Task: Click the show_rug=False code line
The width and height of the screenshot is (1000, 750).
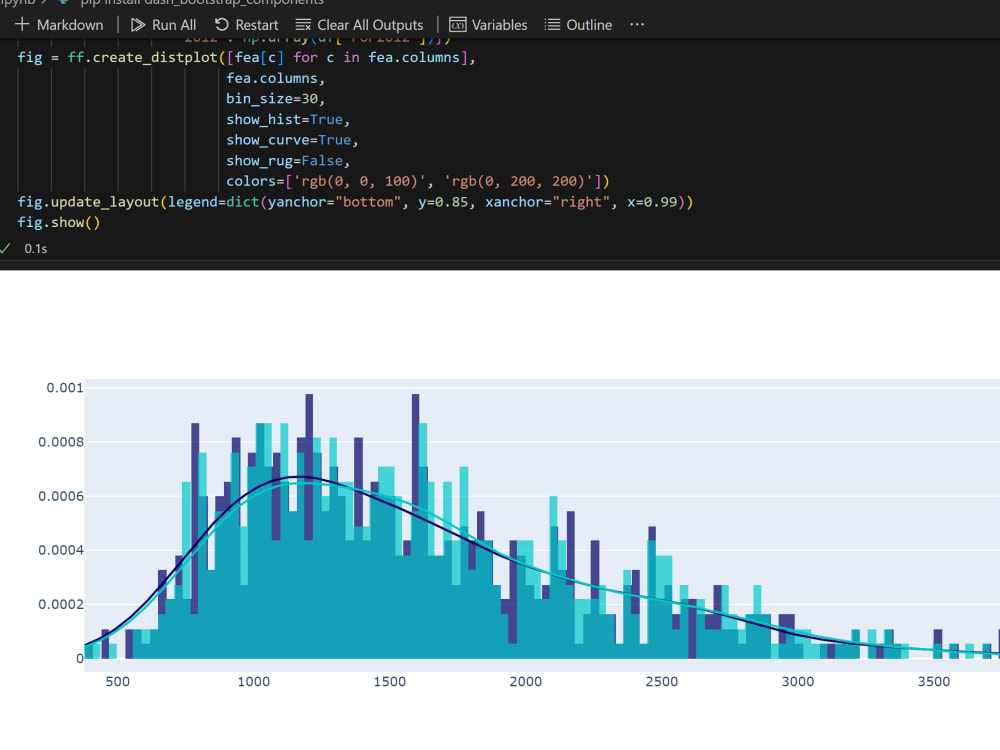Action: click(x=288, y=161)
